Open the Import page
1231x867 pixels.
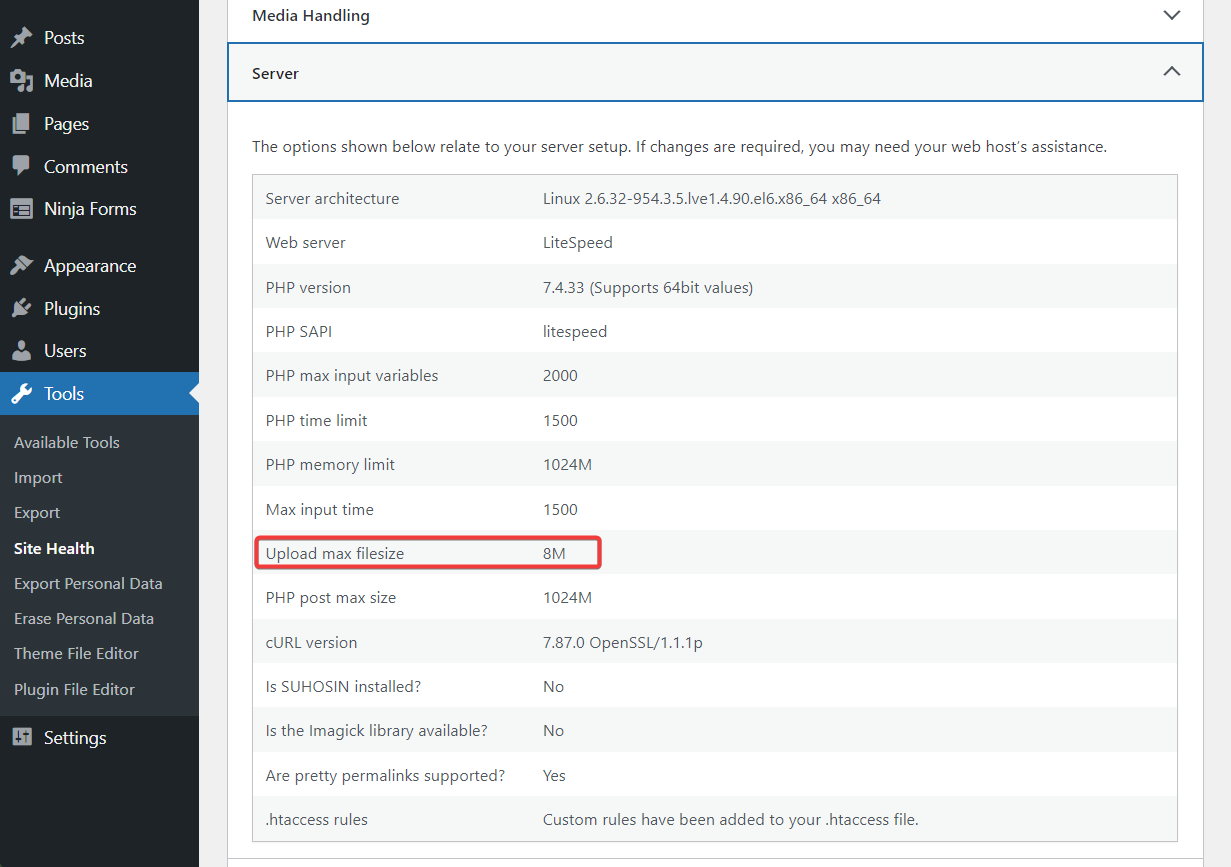(37, 477)
